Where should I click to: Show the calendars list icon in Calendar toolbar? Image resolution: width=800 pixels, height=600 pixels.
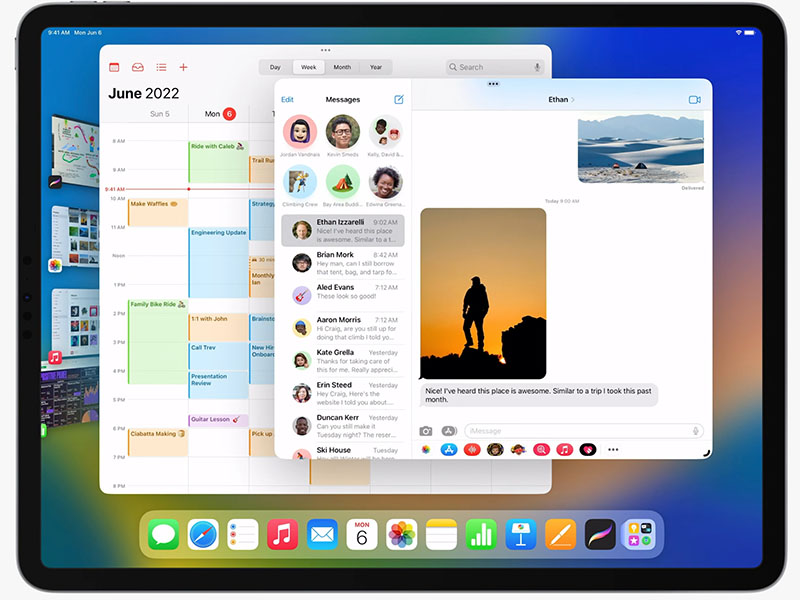coord(160,67)
